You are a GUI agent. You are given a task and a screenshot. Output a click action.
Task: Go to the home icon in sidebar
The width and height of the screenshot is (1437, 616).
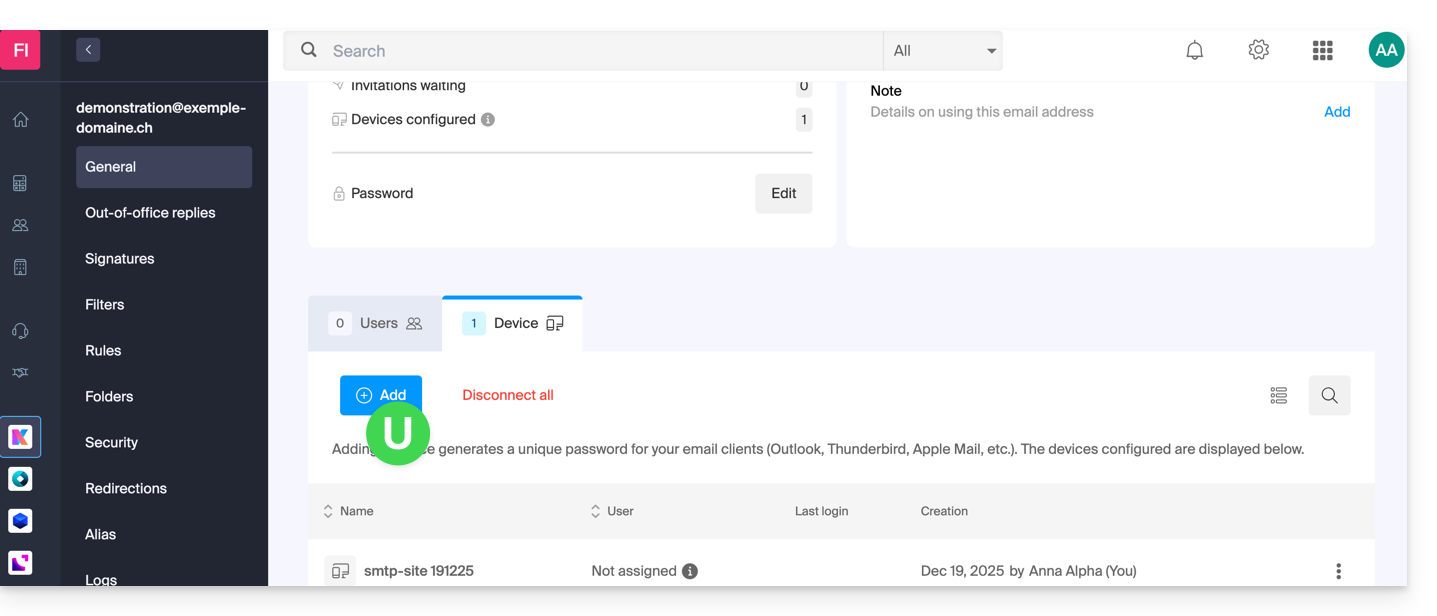20,120
